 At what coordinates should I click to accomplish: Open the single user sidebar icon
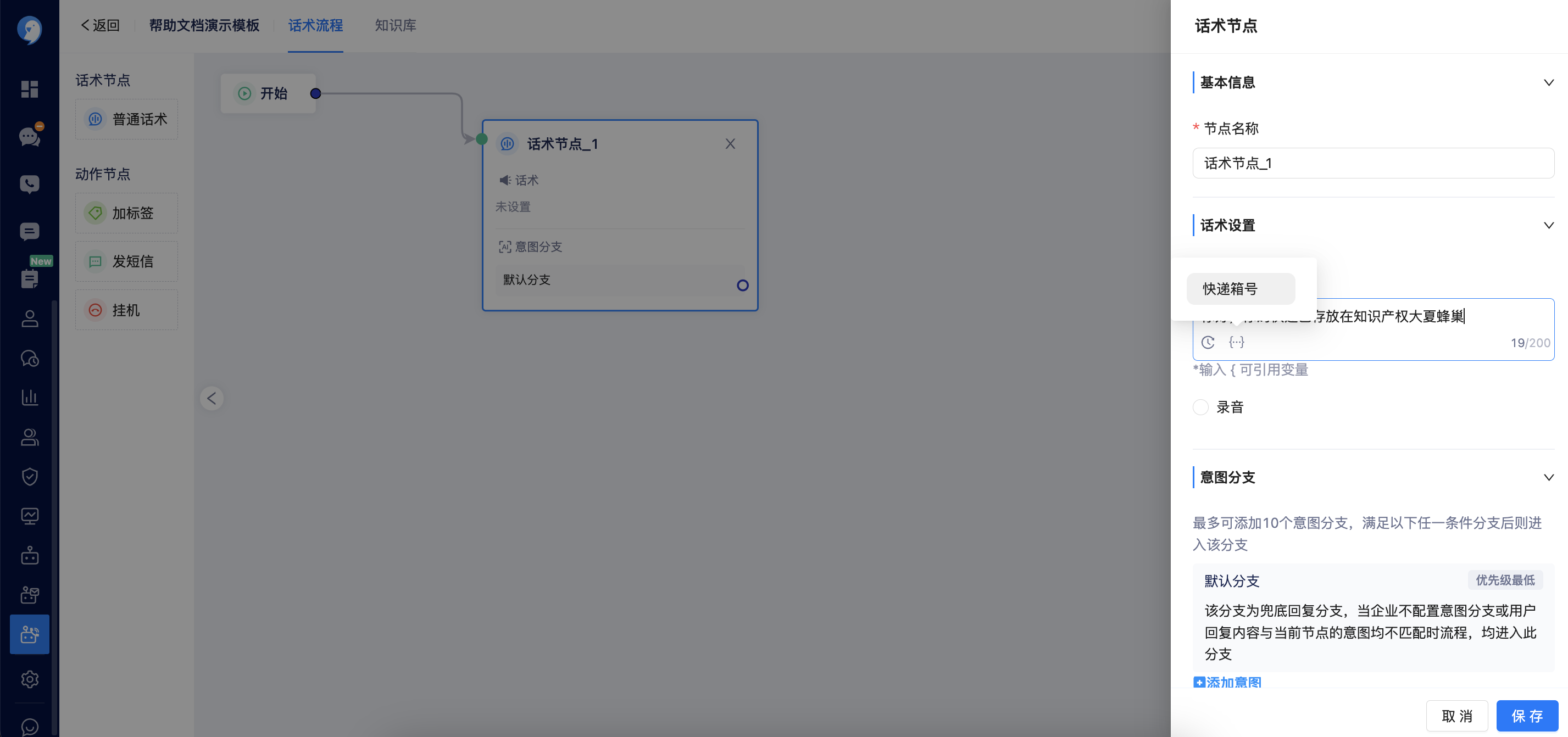pos(29,319)
